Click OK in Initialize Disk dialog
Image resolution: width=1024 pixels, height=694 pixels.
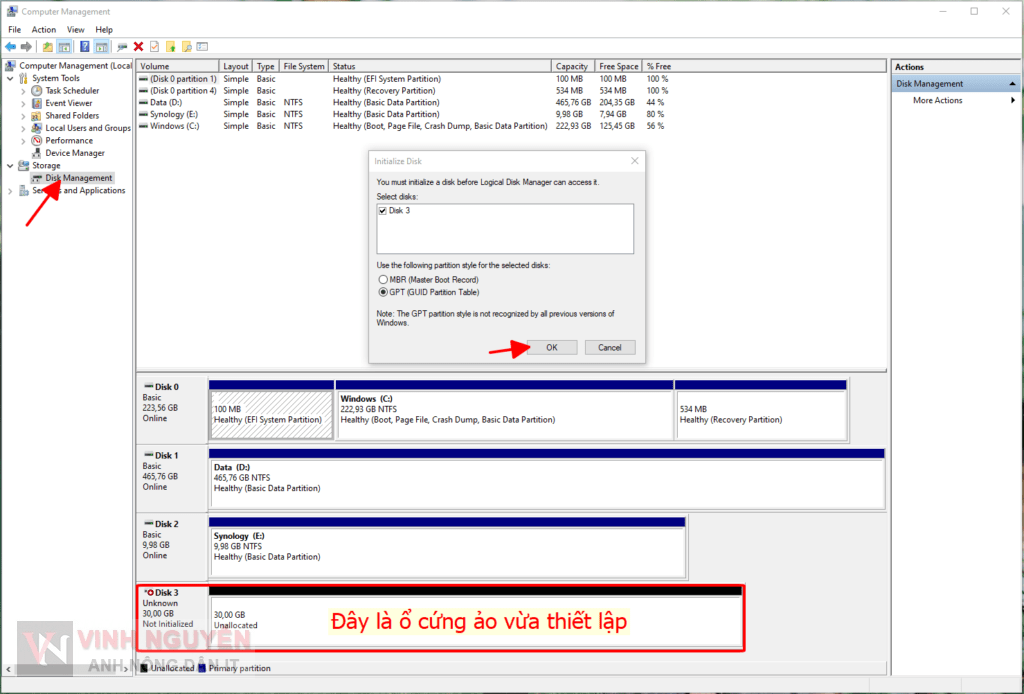click(552, 347)
